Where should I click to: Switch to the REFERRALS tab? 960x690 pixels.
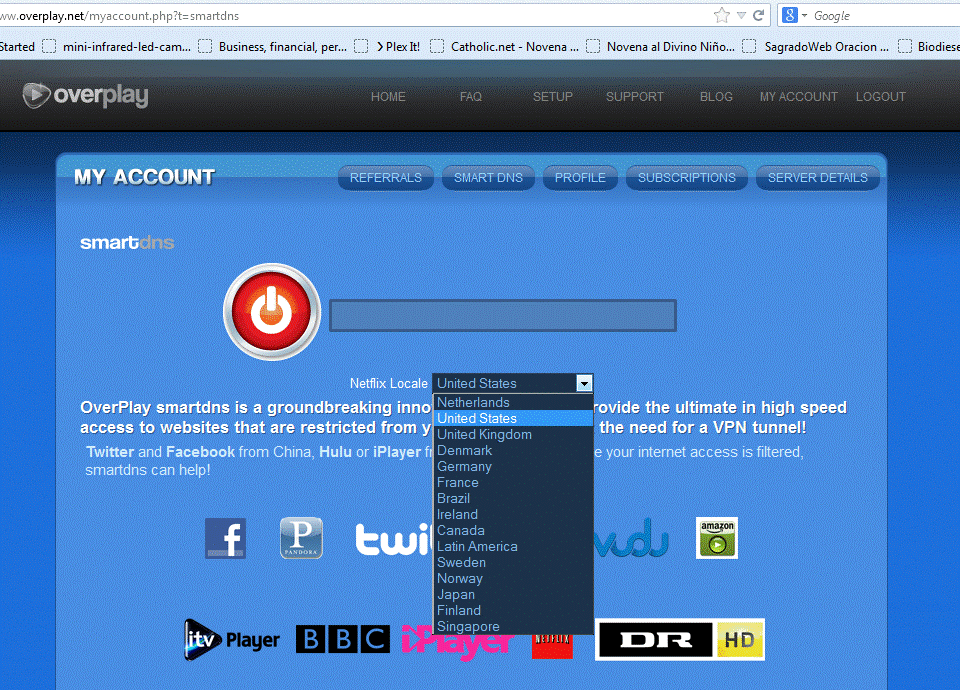coord(386,178)
